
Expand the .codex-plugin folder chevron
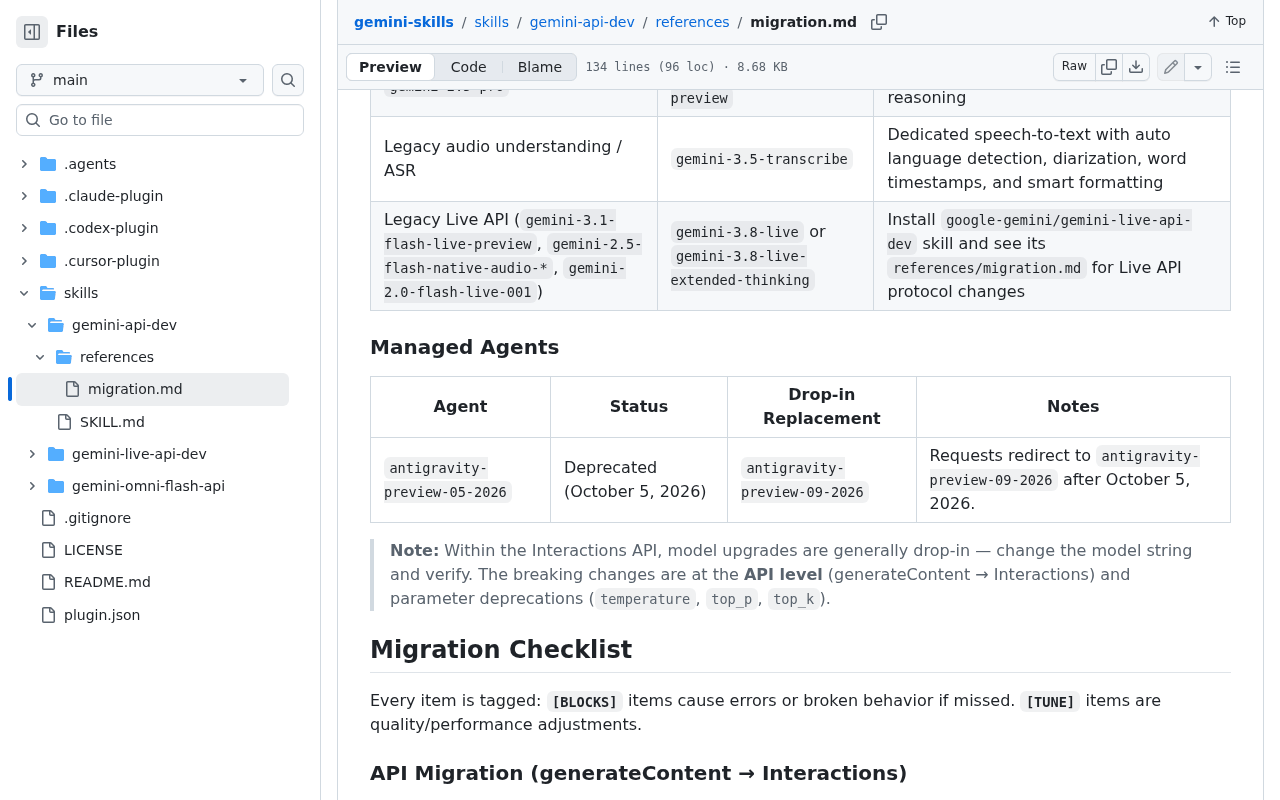24,228
